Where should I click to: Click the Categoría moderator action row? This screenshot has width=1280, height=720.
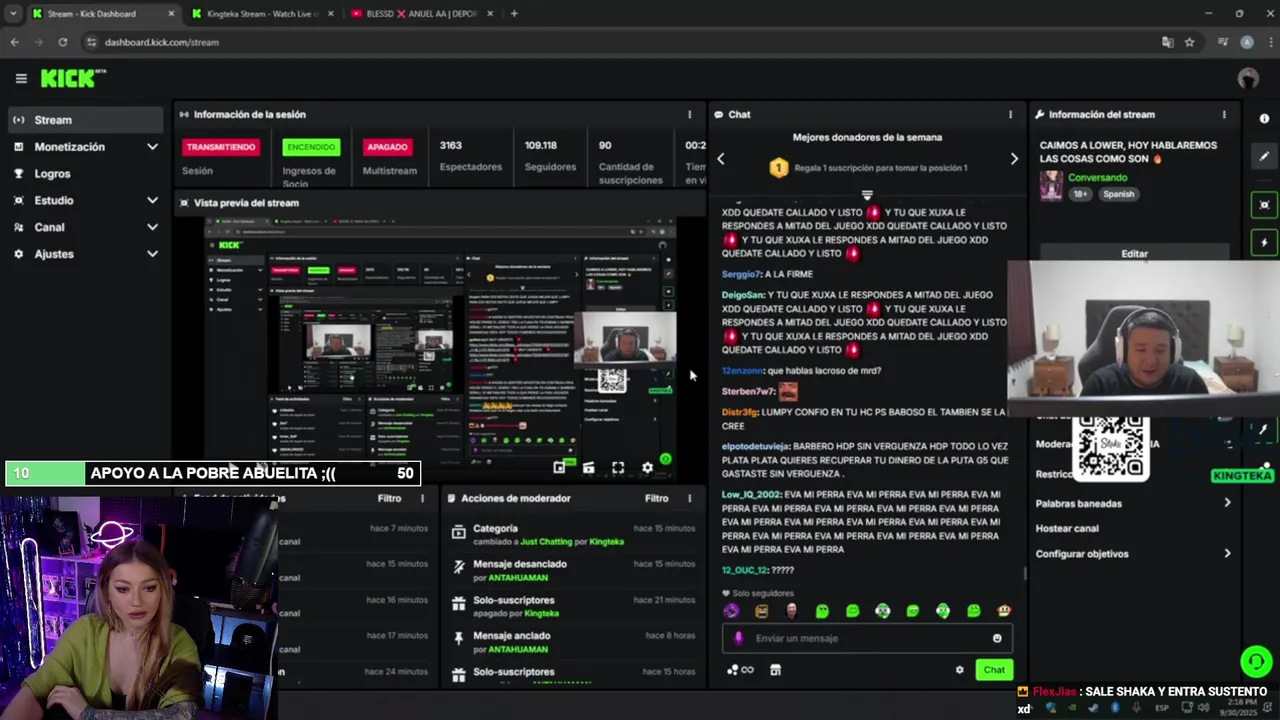pyautogui.click(x=572, y=534)
